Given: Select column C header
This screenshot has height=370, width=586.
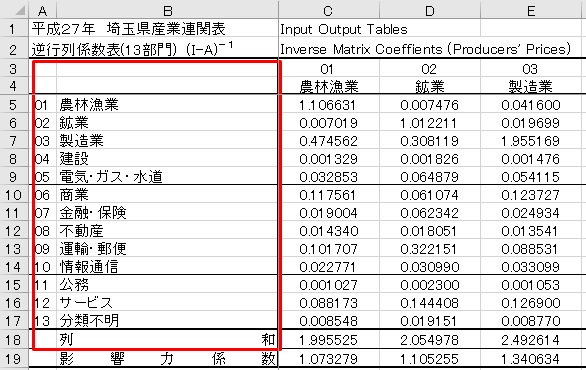Looking at the screenshot, I should coord(329,10).
